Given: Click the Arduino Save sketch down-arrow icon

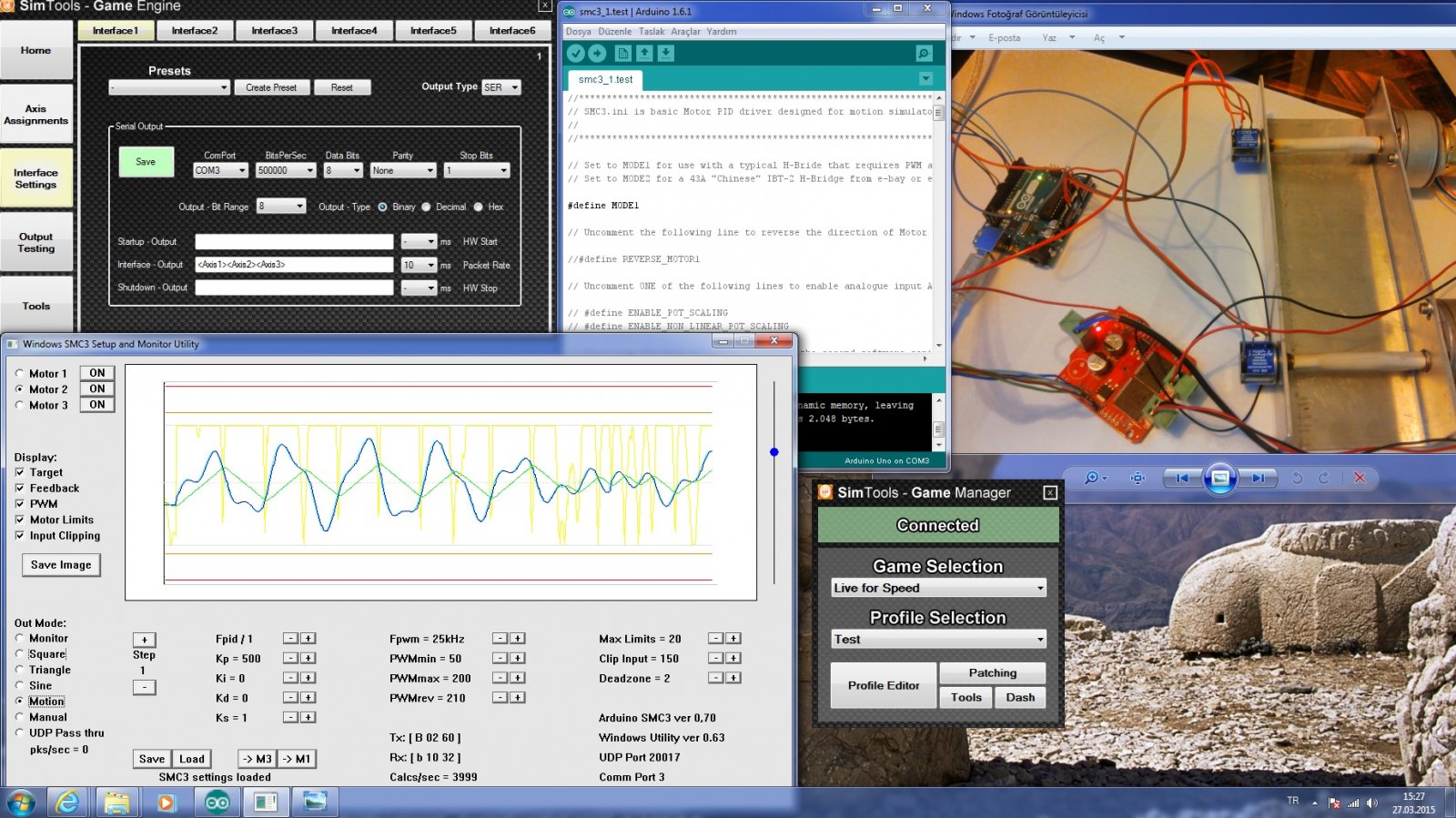Looking at the screenshot, I should click(x=666, y=54).
